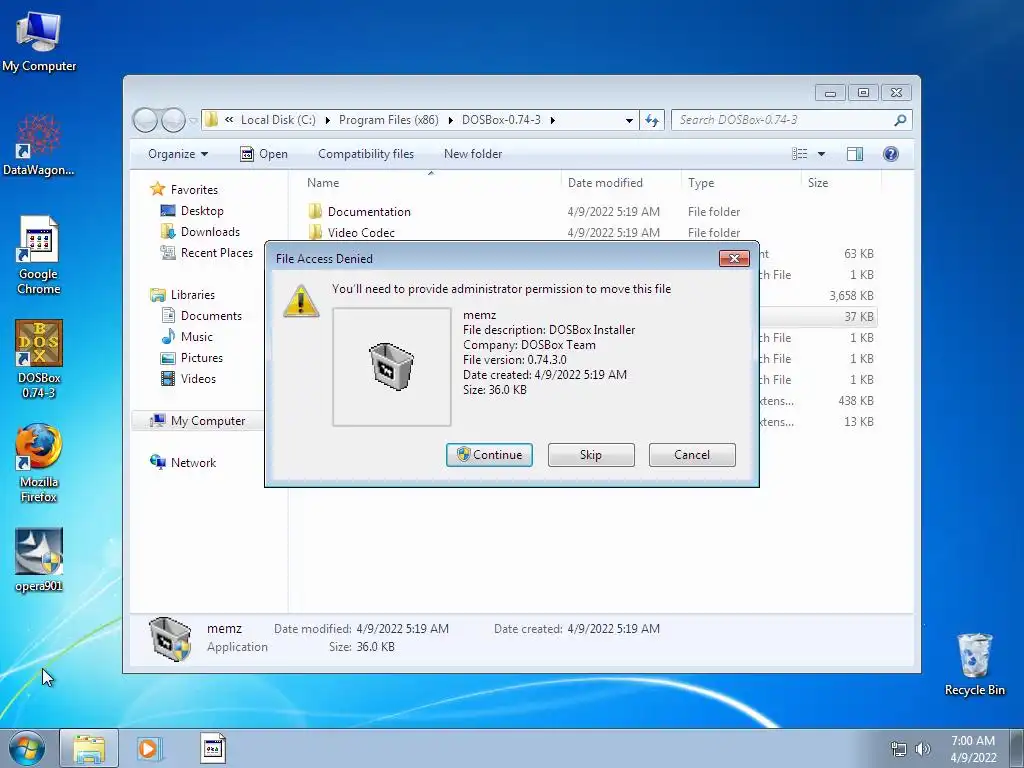The height and width of the screenshot is (768, 1024).
Task: Refresh the folder with the refresh button
Action: (x=652, y=120)
